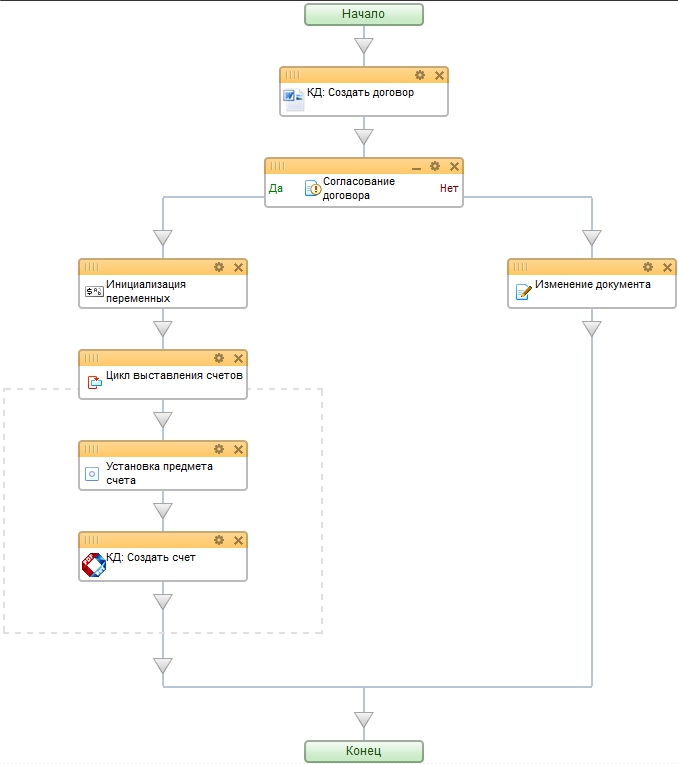Open settings of 'Цикл выставления счетов' block
This screenshot has height=764, width=678.
(219, 358)
